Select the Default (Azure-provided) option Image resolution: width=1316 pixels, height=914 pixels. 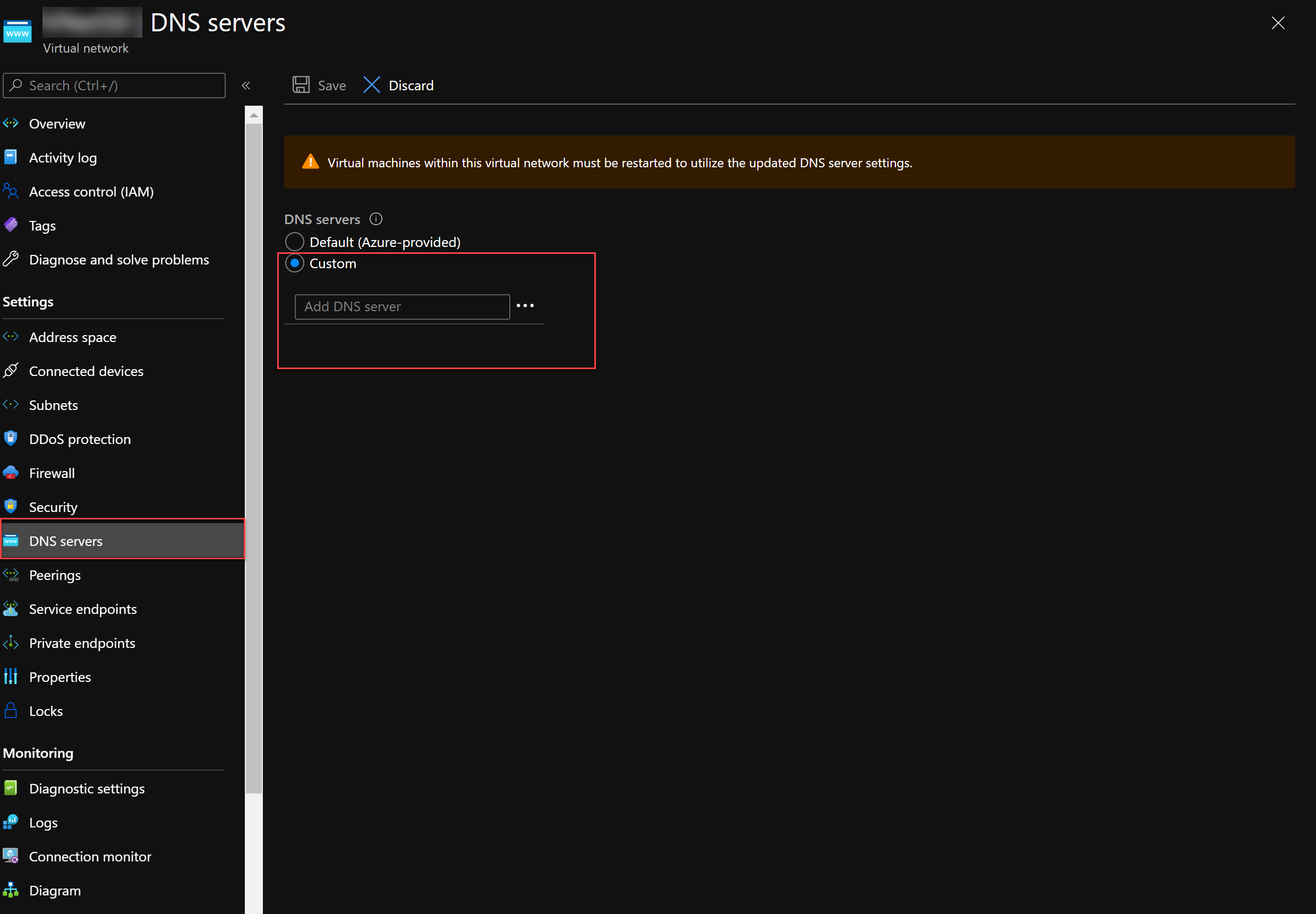point(294,241)
